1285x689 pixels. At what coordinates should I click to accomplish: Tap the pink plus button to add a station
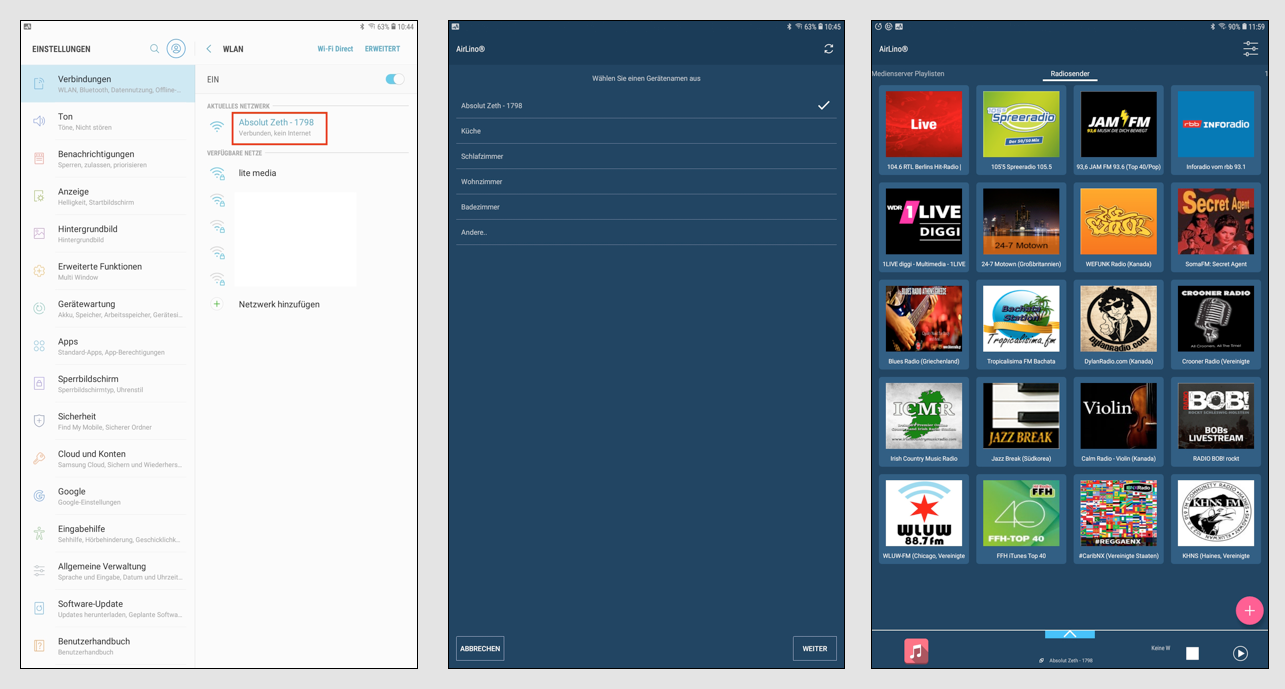click(1250, 610)
